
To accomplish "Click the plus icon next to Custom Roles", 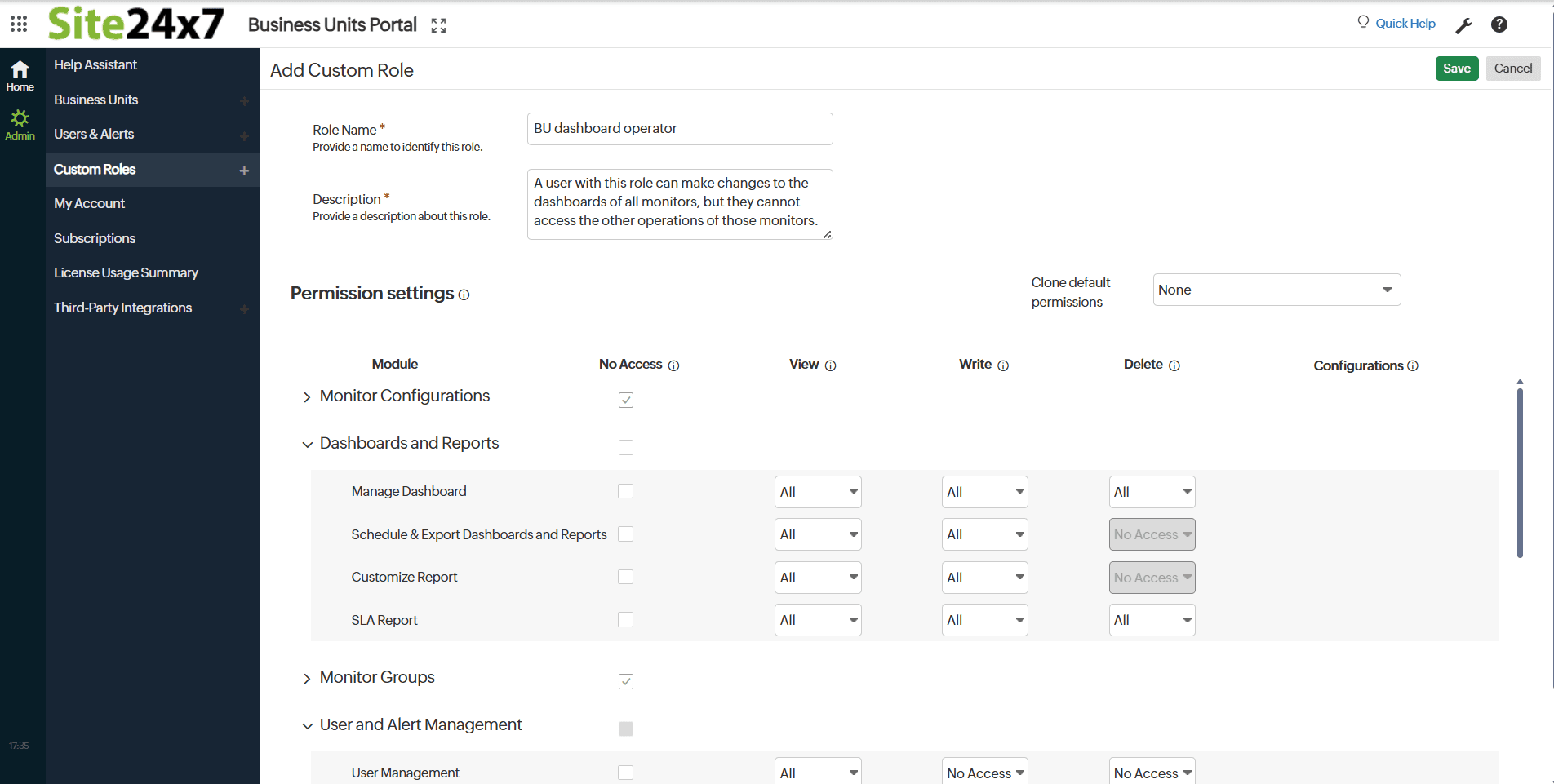I will 244,171.
